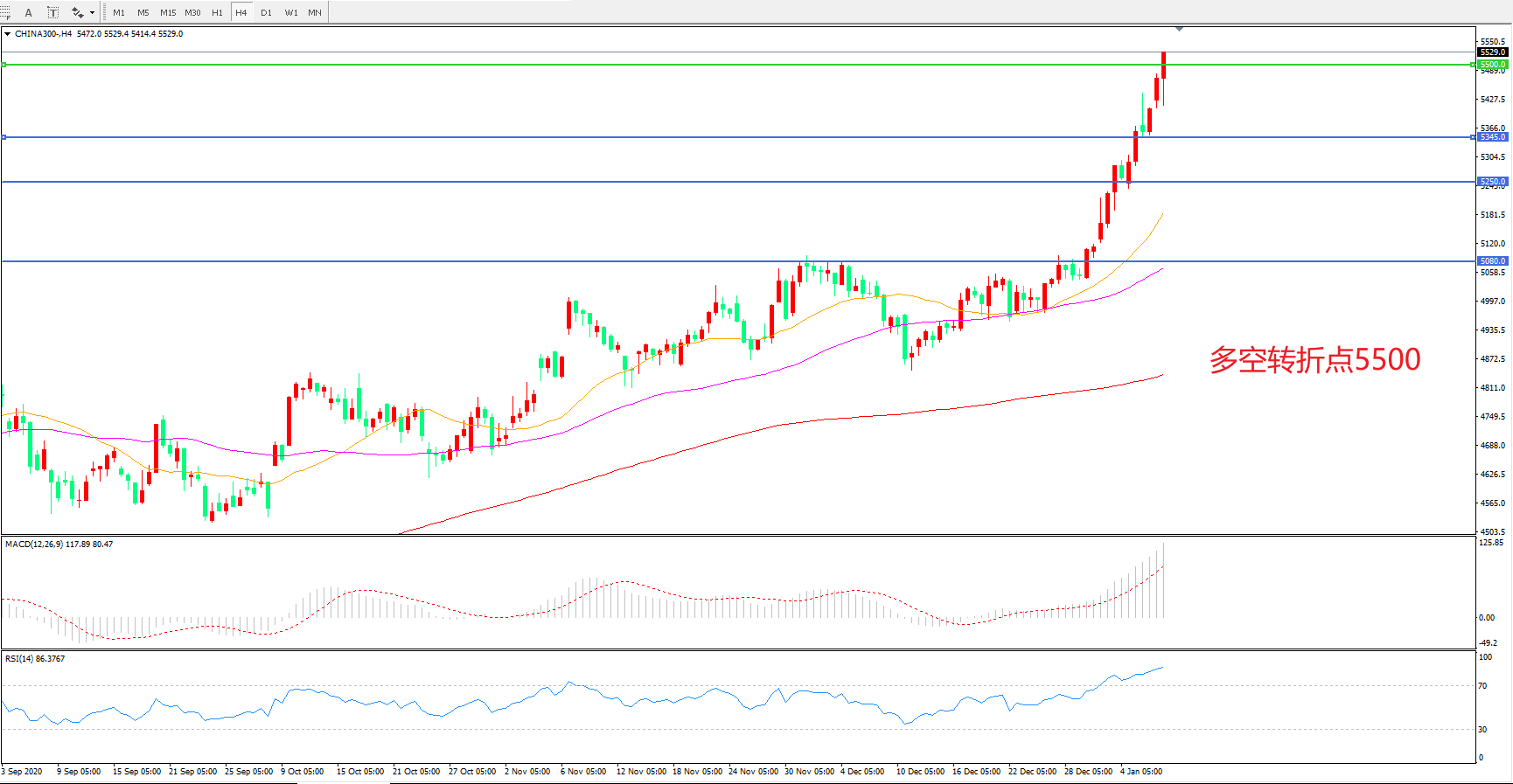Select the Text Label tool (T icon)
The image size is (1513, 784).
coord(52,12)
